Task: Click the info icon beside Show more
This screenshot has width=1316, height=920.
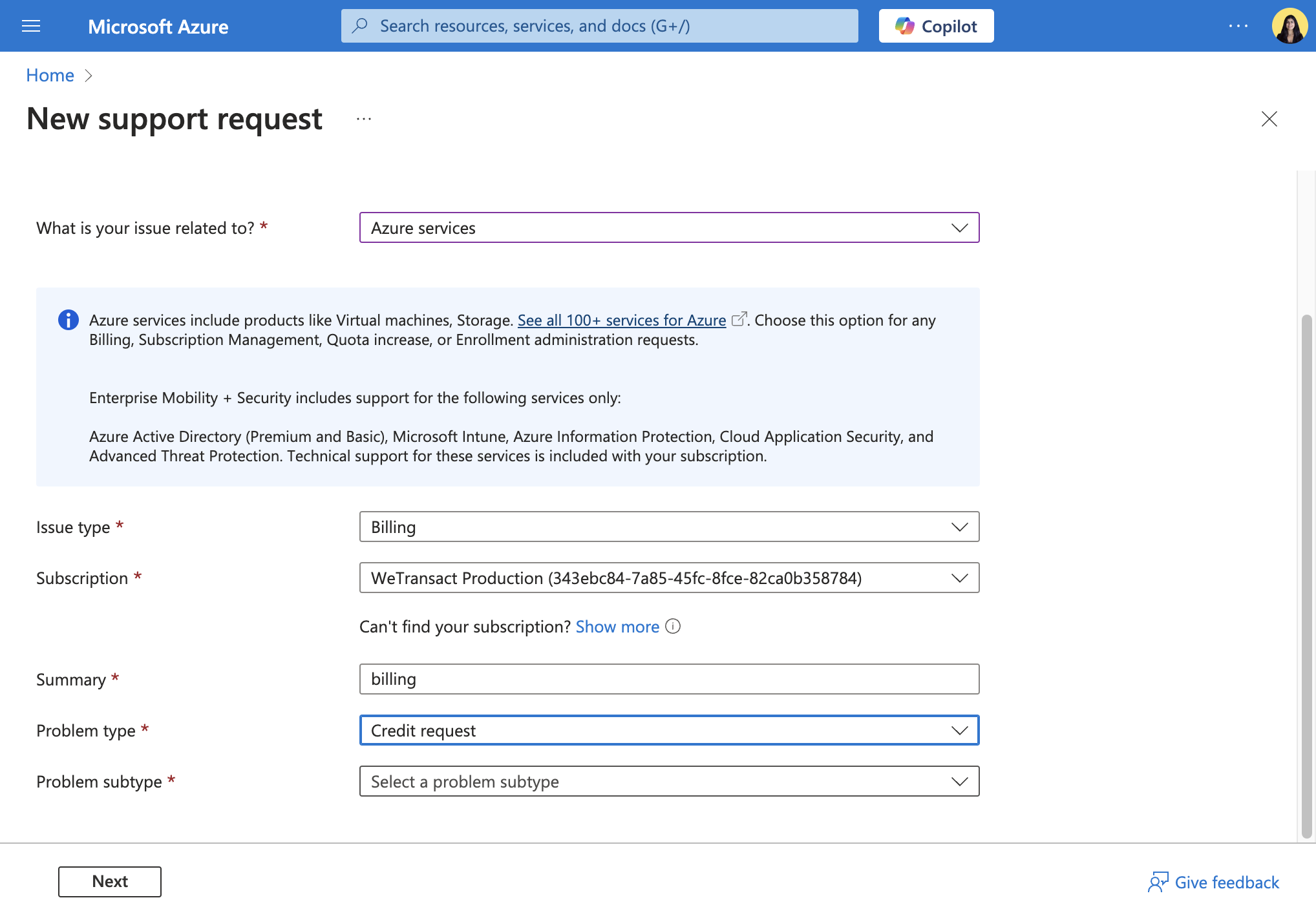Action: (673, 626)
